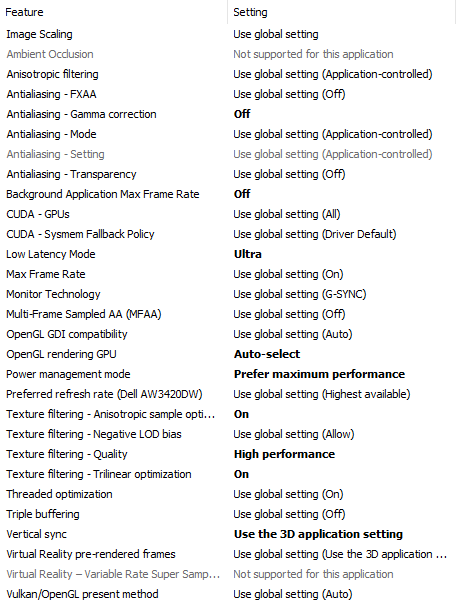Open Max Frame Rate setting value
Screen dimensions: 456x606
(x=288, y=274)
